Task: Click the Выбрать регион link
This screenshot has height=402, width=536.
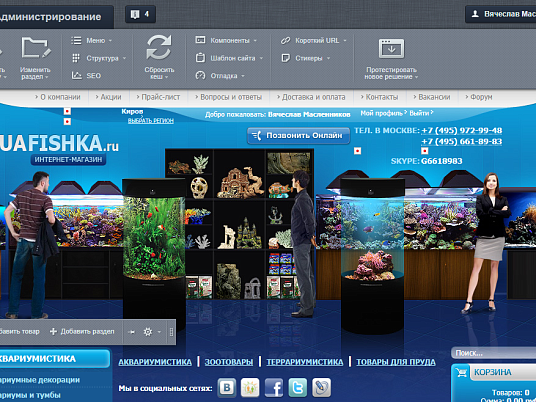Action: pos(151,121)
